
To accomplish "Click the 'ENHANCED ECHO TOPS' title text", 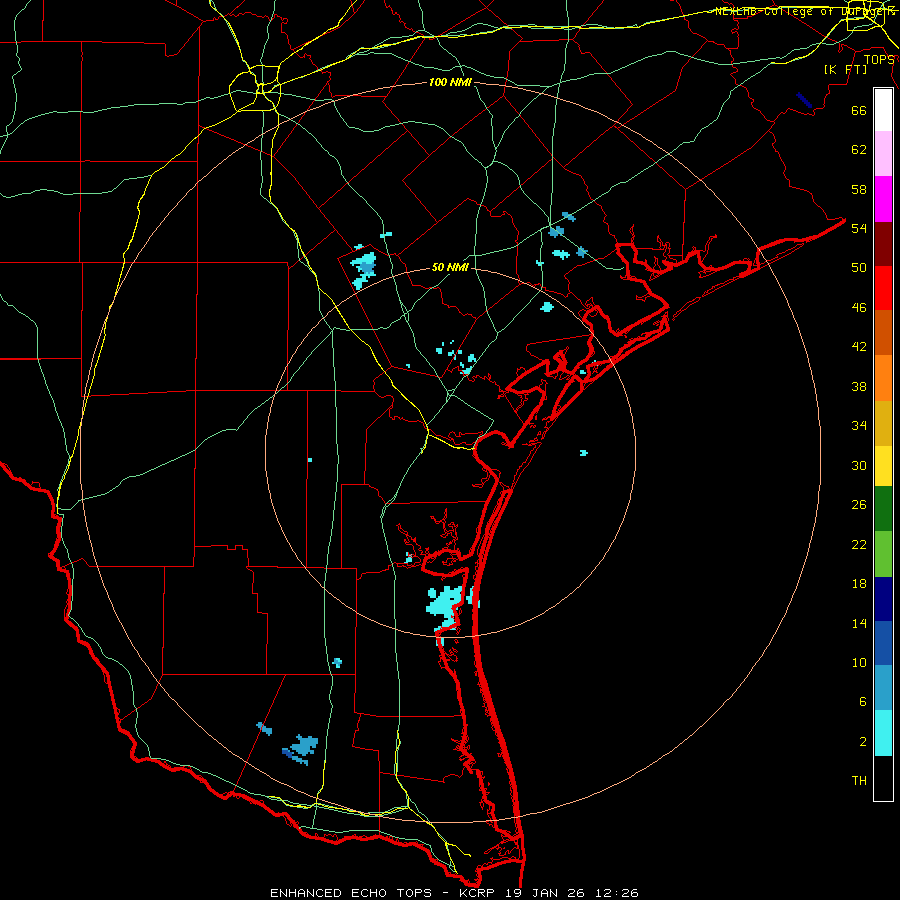I will [x=351, y=893].
